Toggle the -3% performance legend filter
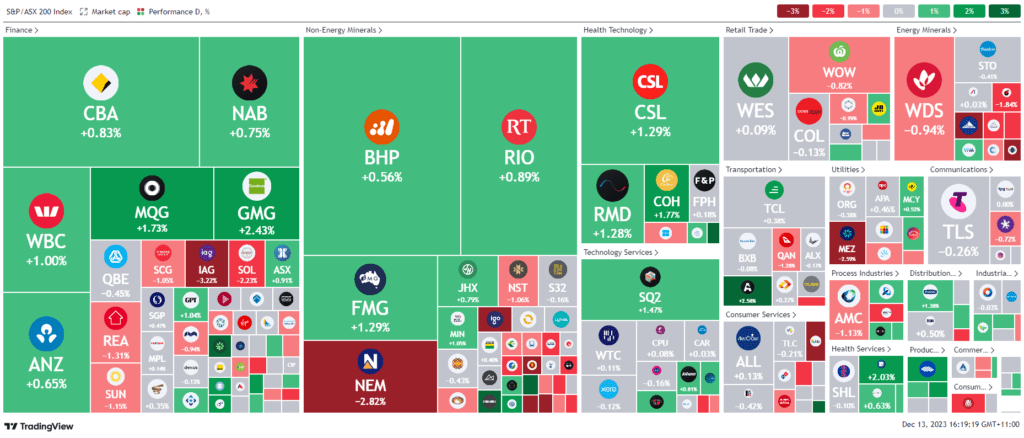 coord(792,11)
